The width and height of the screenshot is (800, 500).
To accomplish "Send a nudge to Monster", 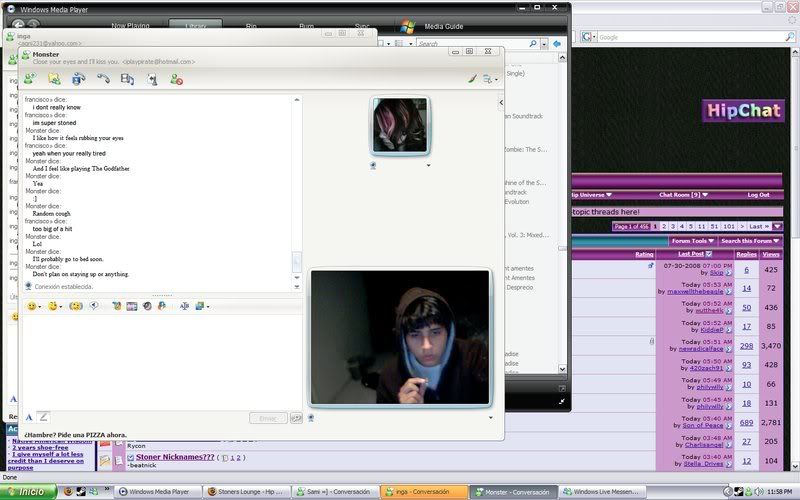I will (76, 306).
